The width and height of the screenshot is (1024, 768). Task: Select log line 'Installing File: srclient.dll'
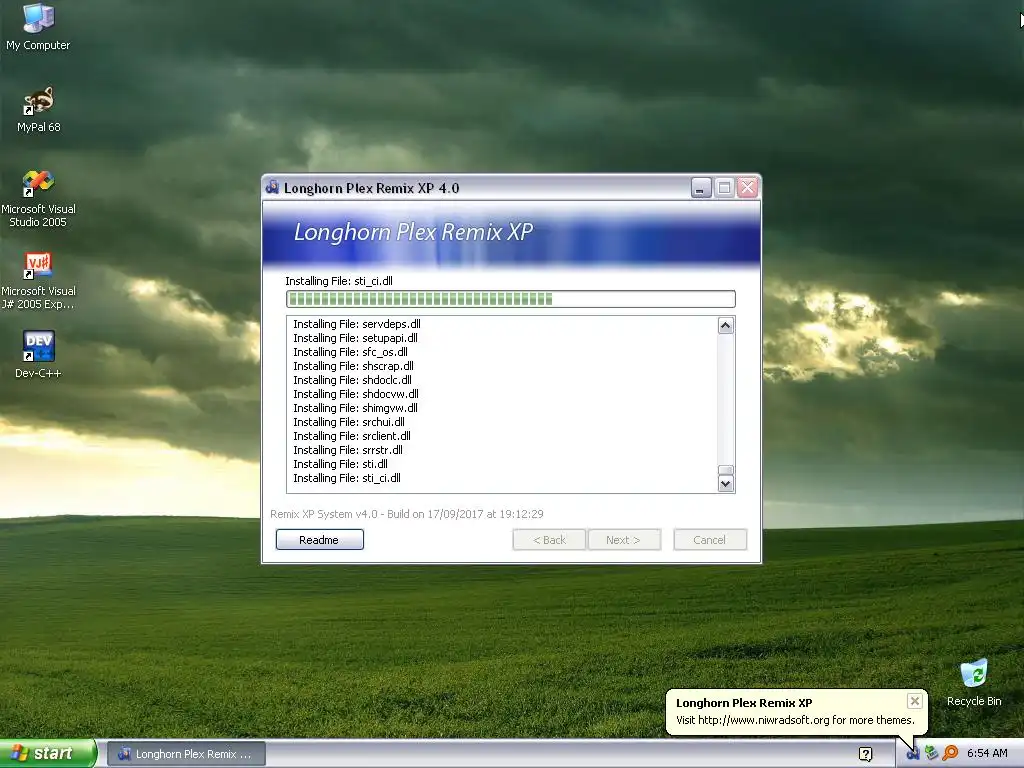coord(352,436)
